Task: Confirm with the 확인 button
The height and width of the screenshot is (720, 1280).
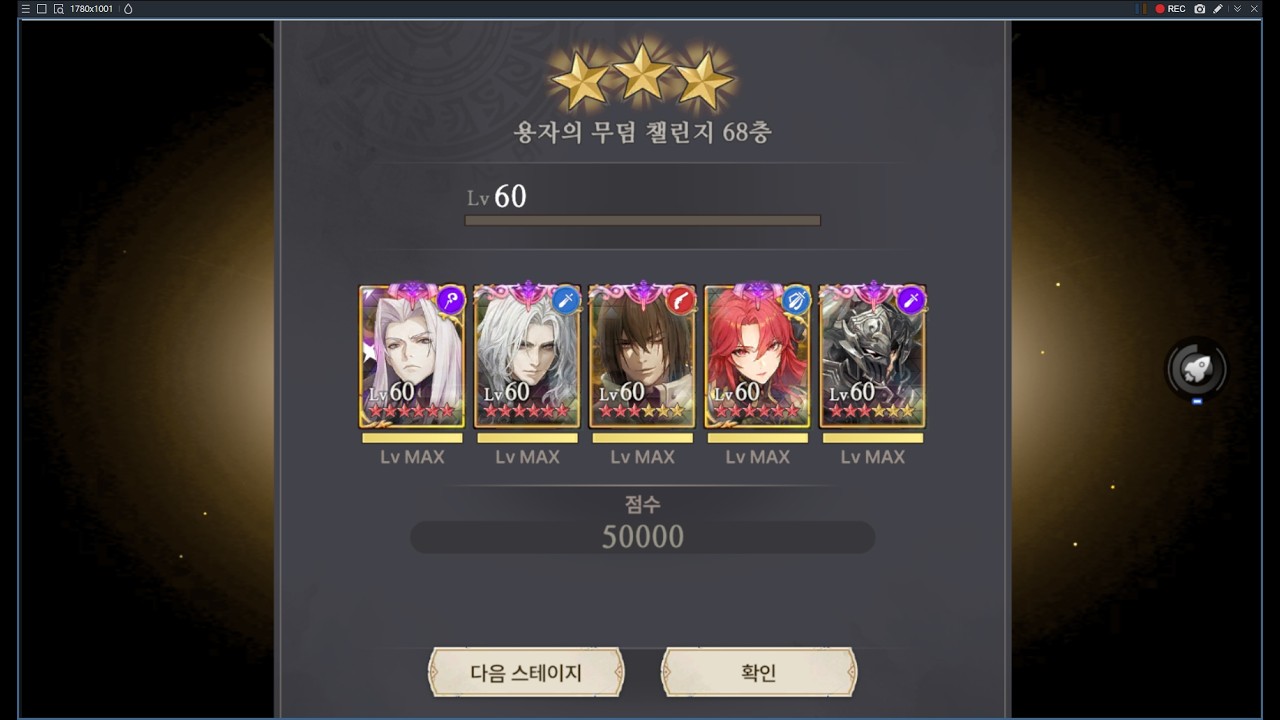Action: (x=759, y=672)
